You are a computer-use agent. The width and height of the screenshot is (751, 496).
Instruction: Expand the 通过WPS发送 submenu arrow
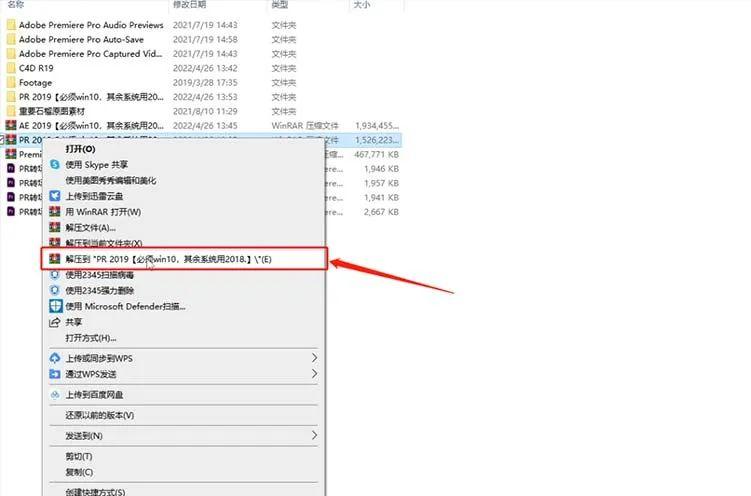pyautogui.click(x=314, y=374)
